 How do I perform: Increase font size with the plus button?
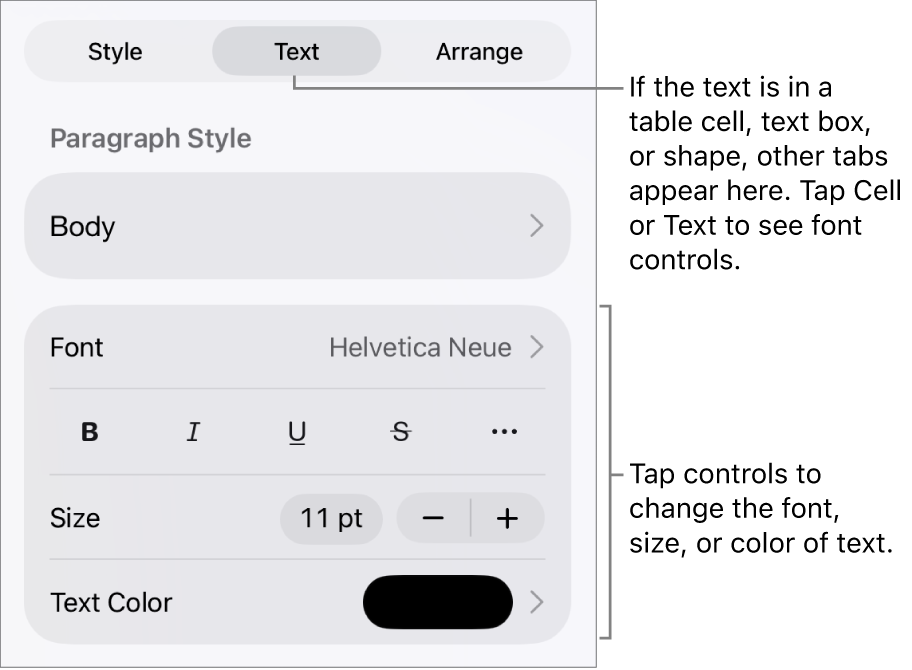point(508,518)
